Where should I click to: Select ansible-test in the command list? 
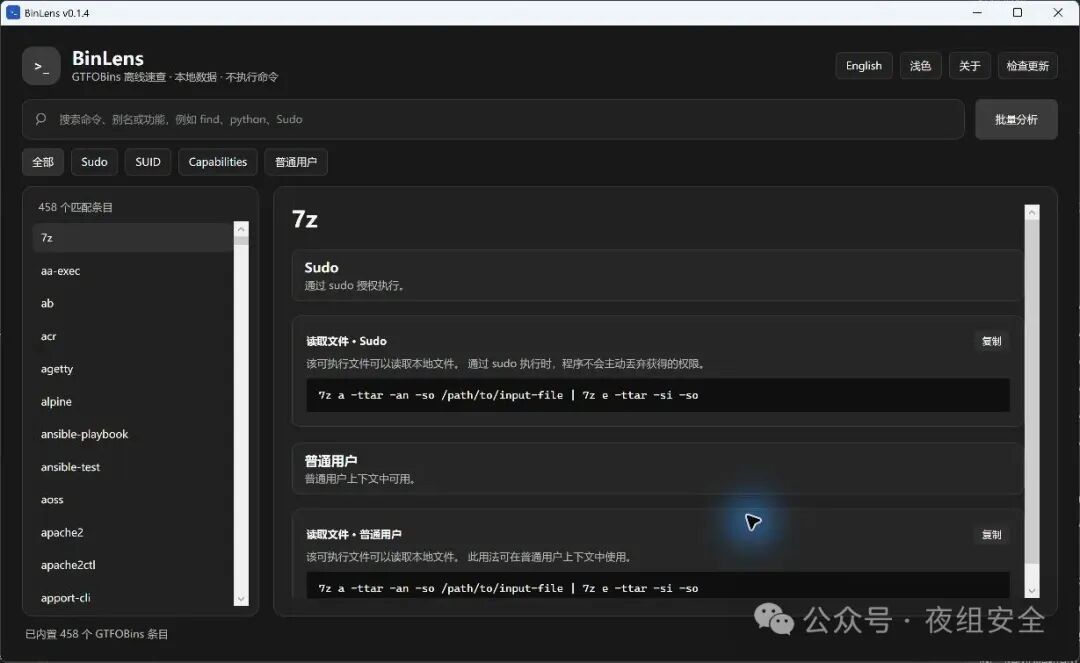coord(133,467)
